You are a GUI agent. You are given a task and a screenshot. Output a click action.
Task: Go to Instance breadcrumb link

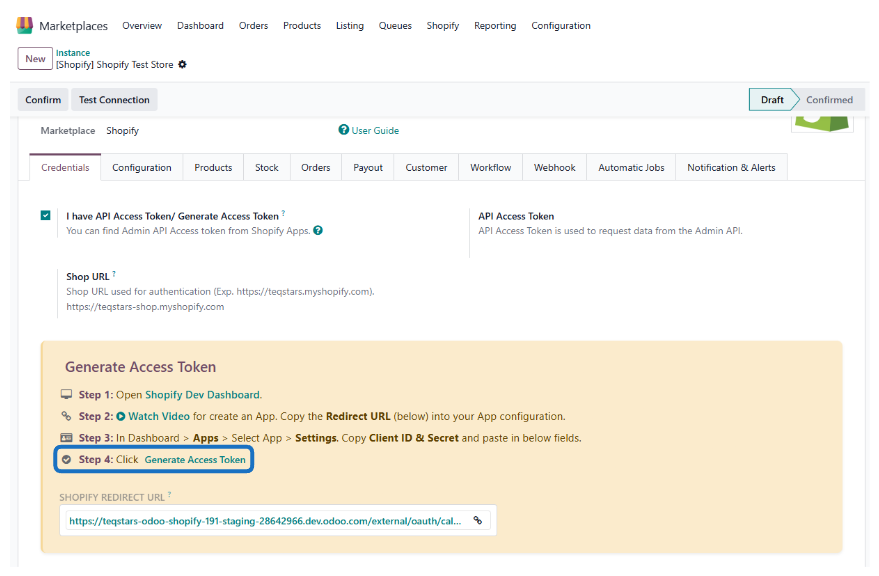(x=73, y=53)
